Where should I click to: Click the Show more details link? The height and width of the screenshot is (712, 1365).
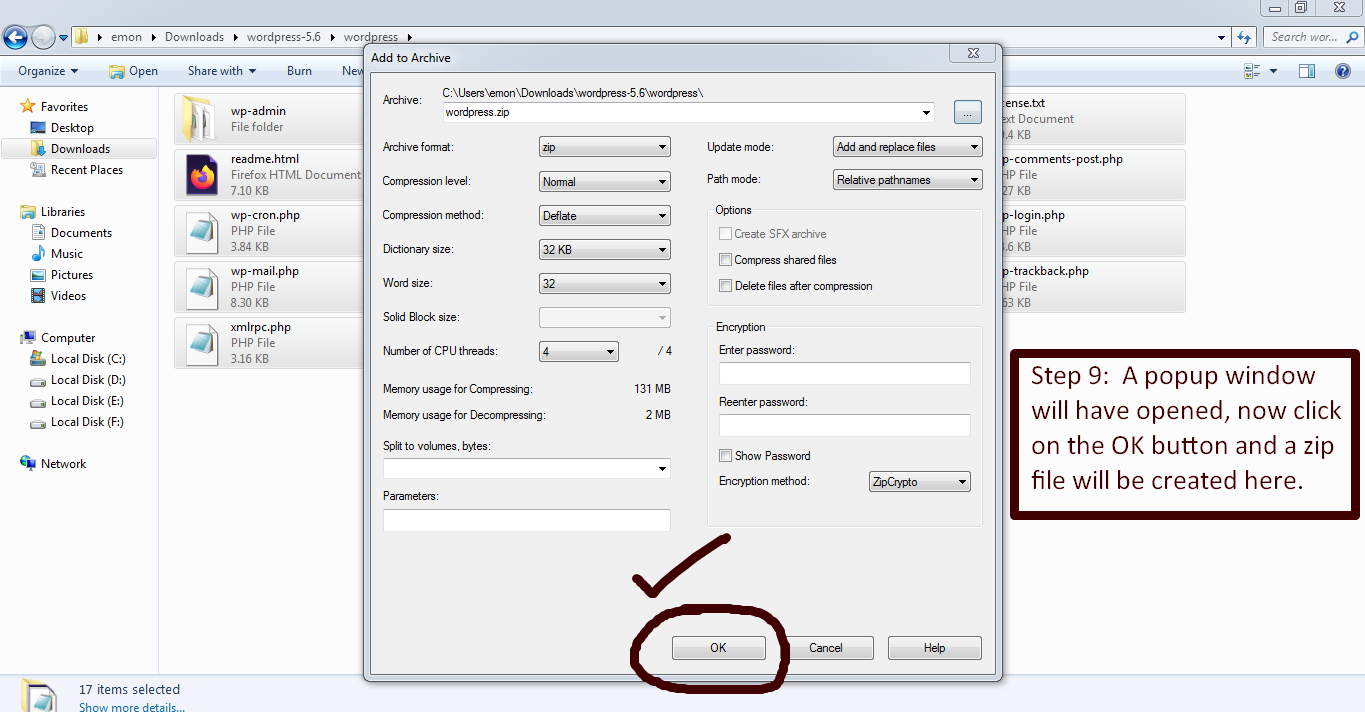tap(132, 706)
